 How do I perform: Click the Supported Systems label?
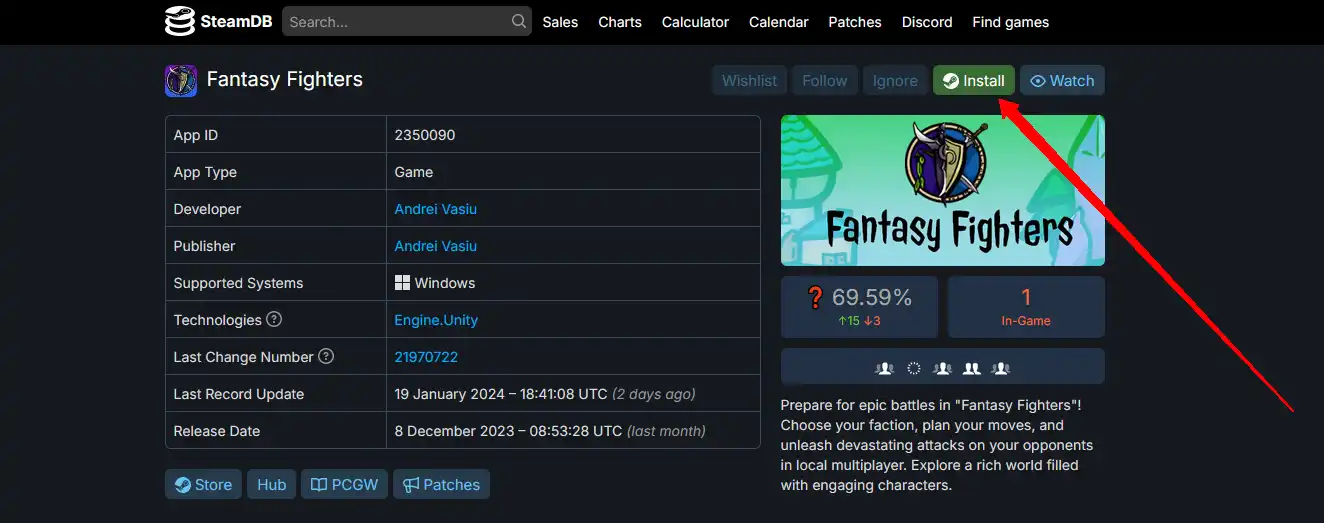coord(238,283)
